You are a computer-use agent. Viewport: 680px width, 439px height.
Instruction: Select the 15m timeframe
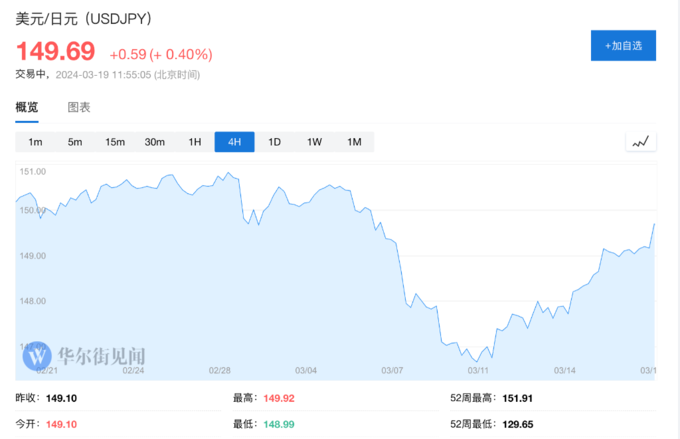coord(115,142)
